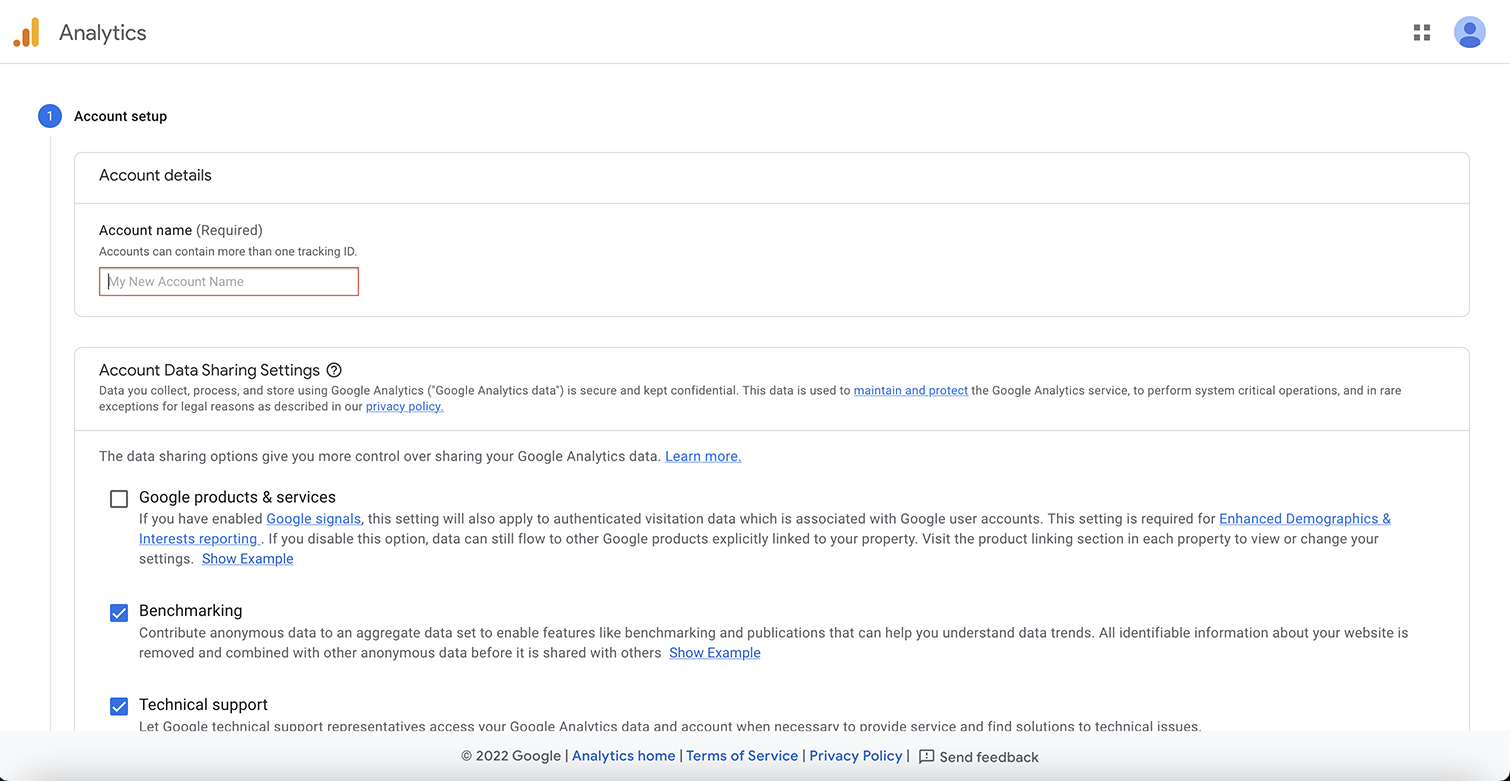Uncheck the Benchmarking checkbox
The height and width of the screenshot is (781, 1510).
(119, 613)
